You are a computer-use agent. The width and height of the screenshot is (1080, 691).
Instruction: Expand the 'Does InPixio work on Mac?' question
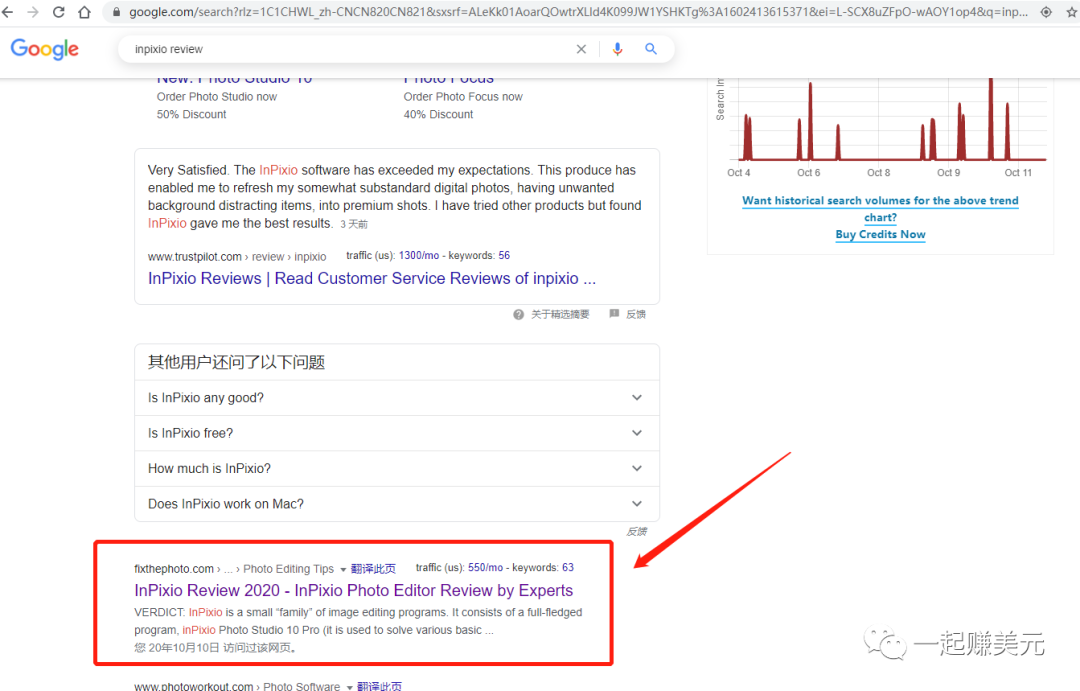397,504
